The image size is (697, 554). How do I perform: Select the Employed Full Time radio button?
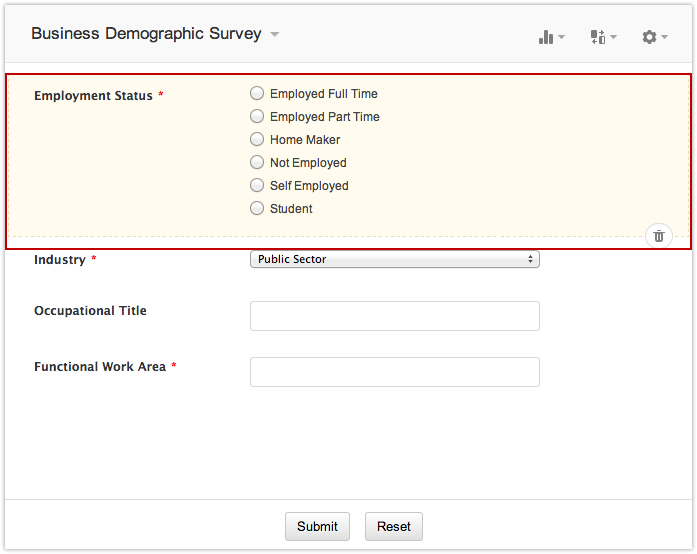[257, 93]
